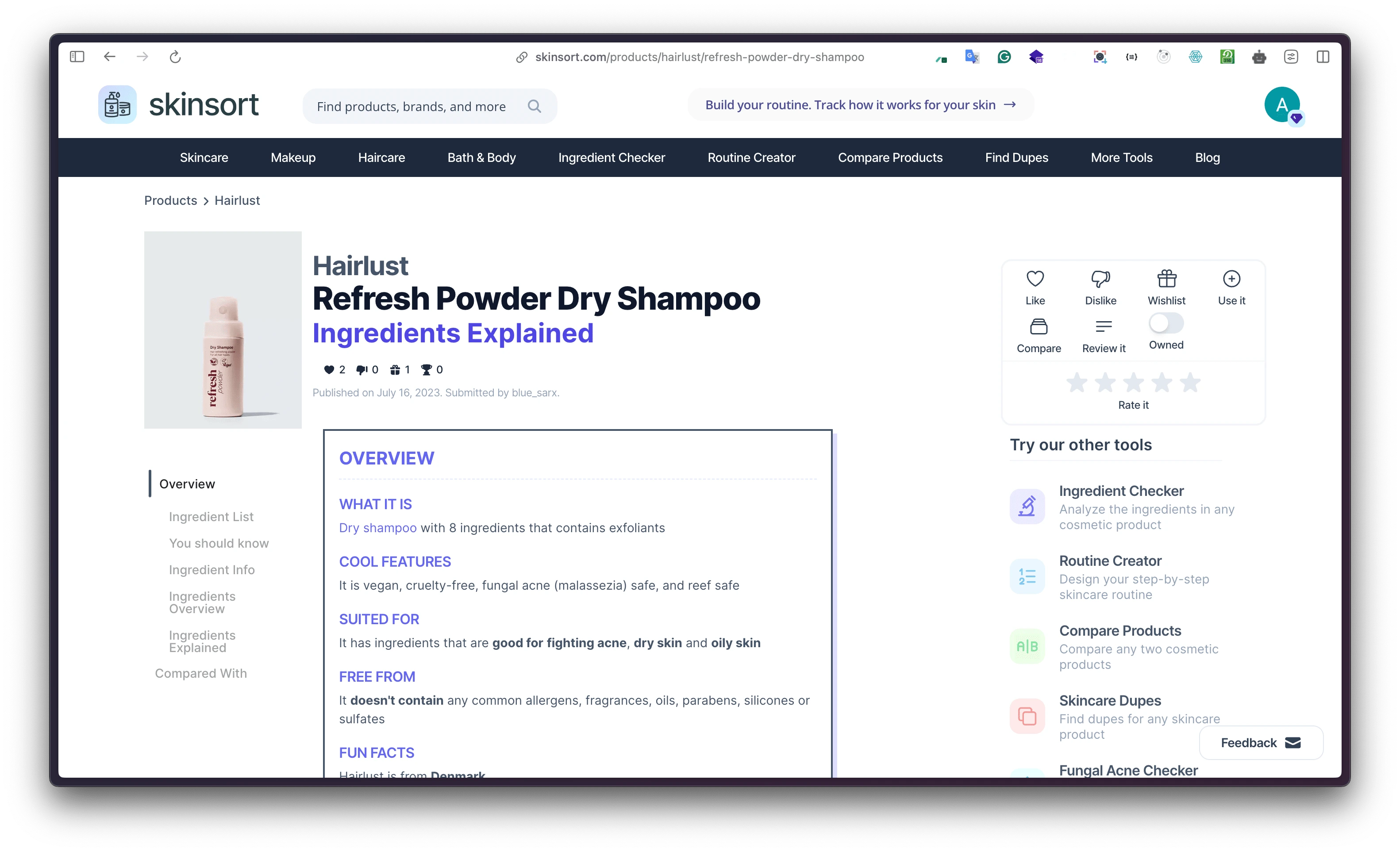Toggle the browser sidebar icon
1400x852 pixels.
point(77,57)
